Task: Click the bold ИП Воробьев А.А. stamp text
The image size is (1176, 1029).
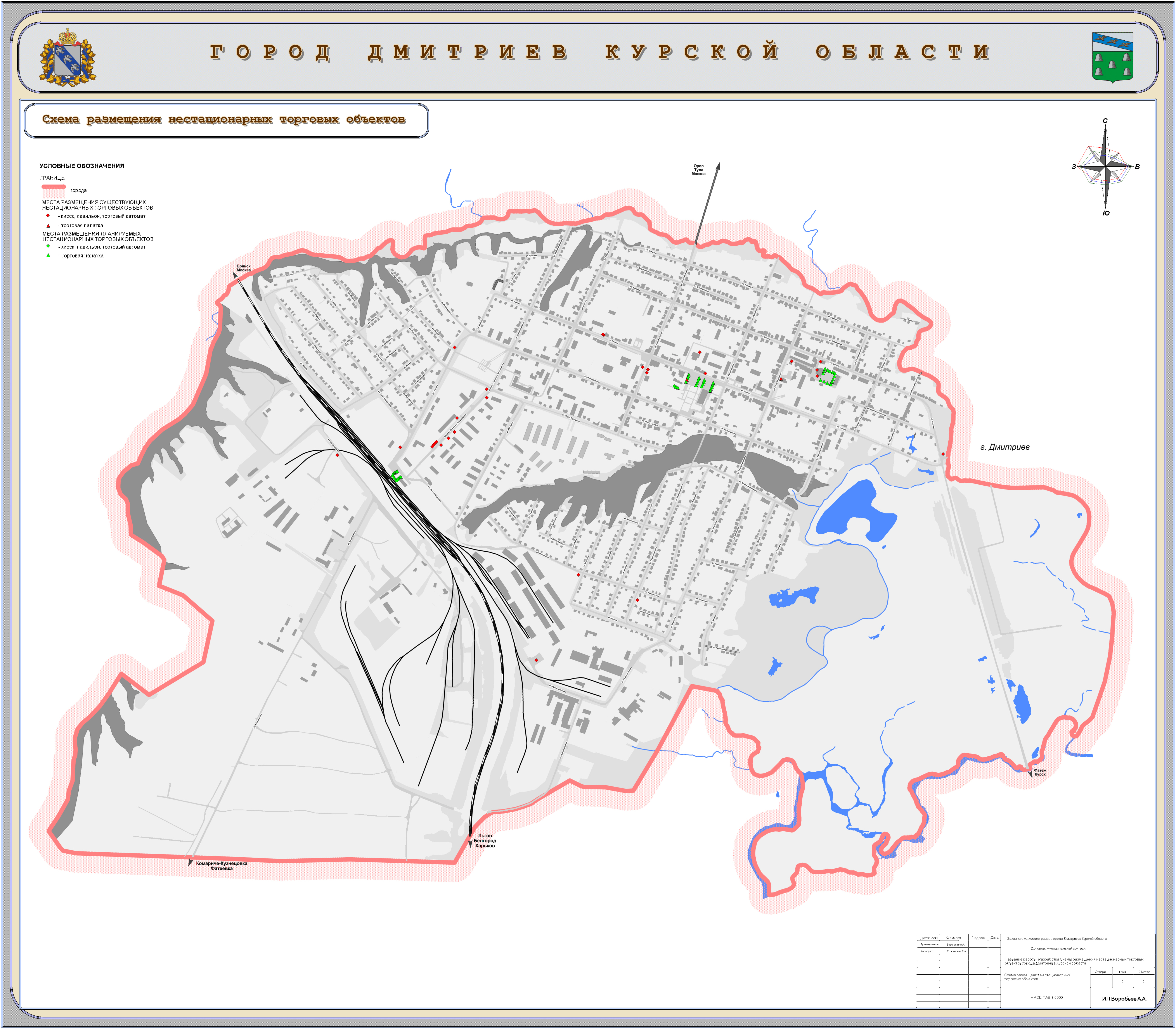Action: click(x=1124, y=999)
